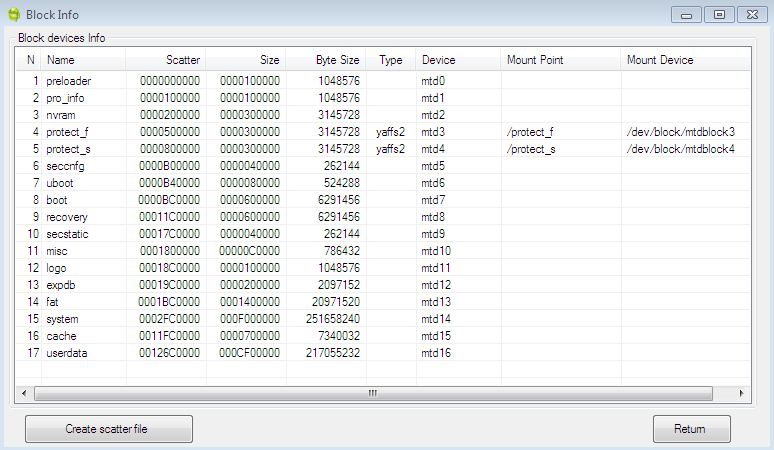
Task: Click the byte size value 251658240
Action: click(333, 319)
